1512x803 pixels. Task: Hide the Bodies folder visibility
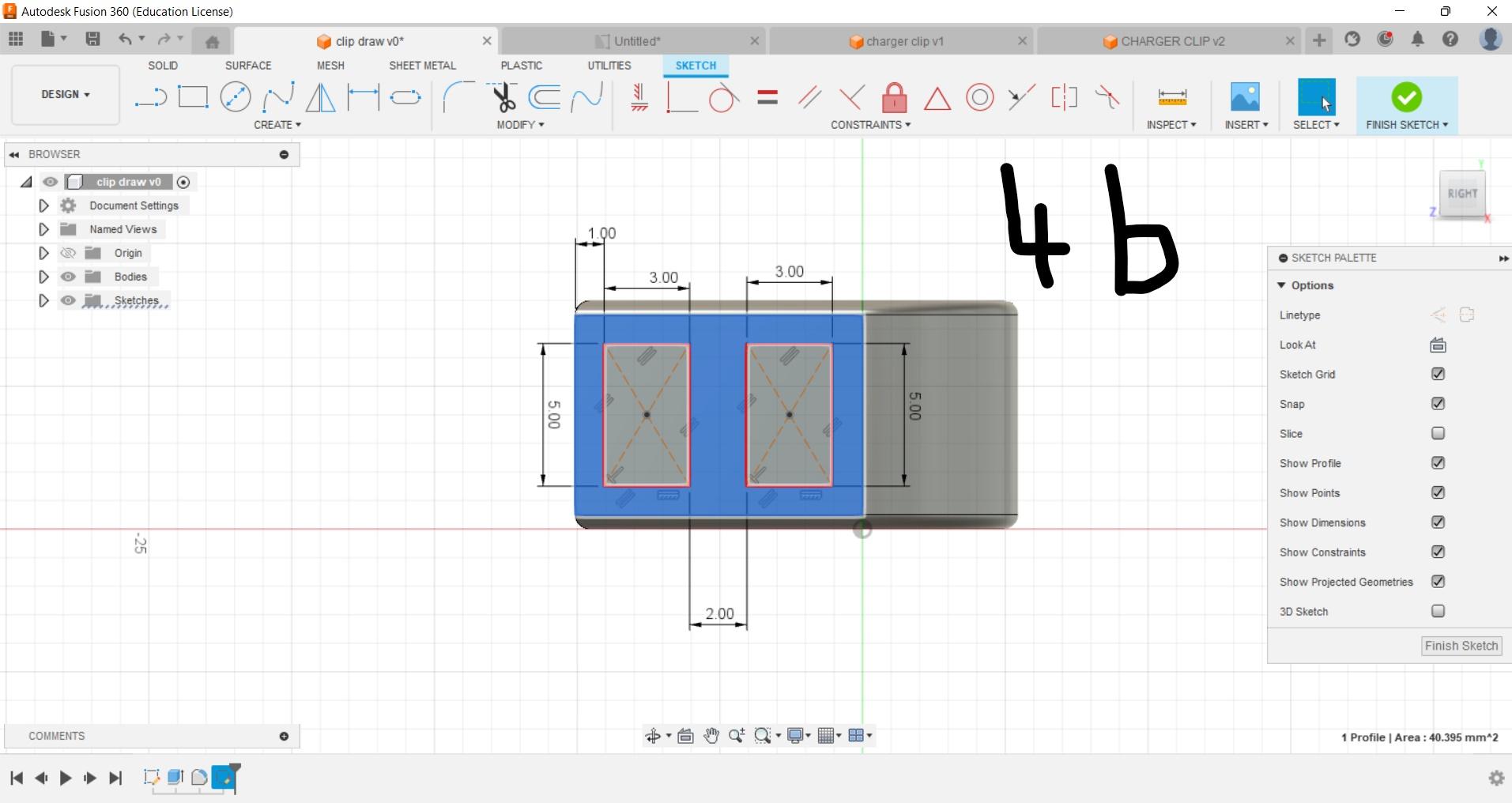(68, 277)
